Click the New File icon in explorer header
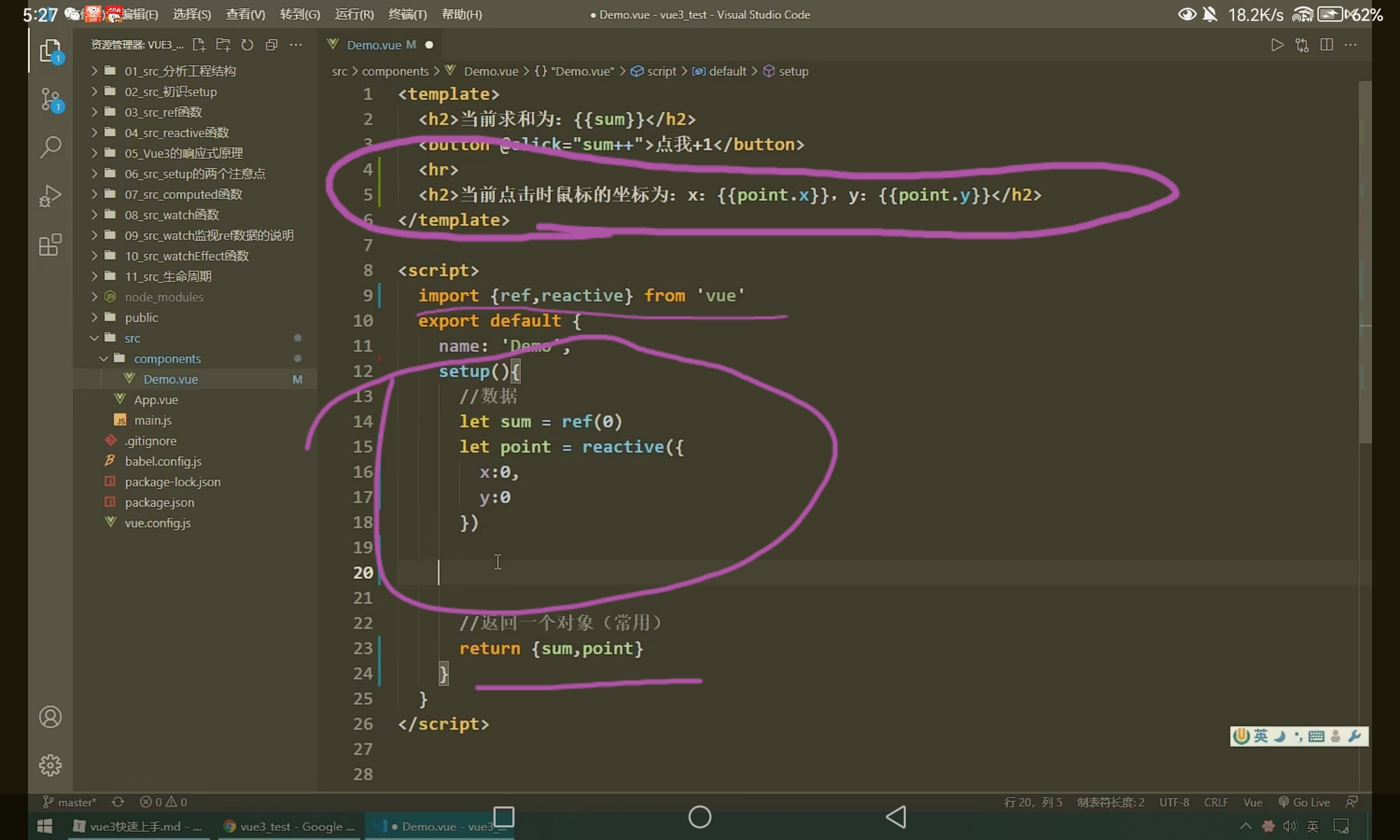1400x840 pixels. [x=199, y=45]
